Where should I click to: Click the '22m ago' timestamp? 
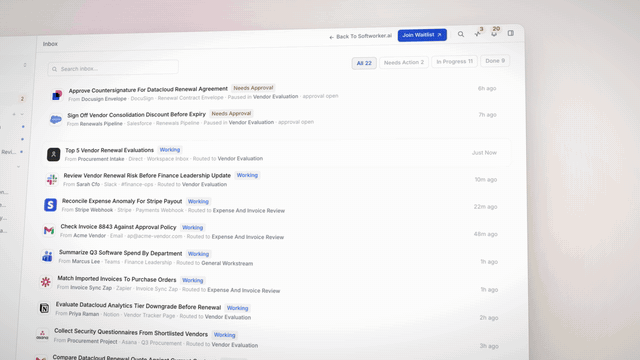point(485,207)
